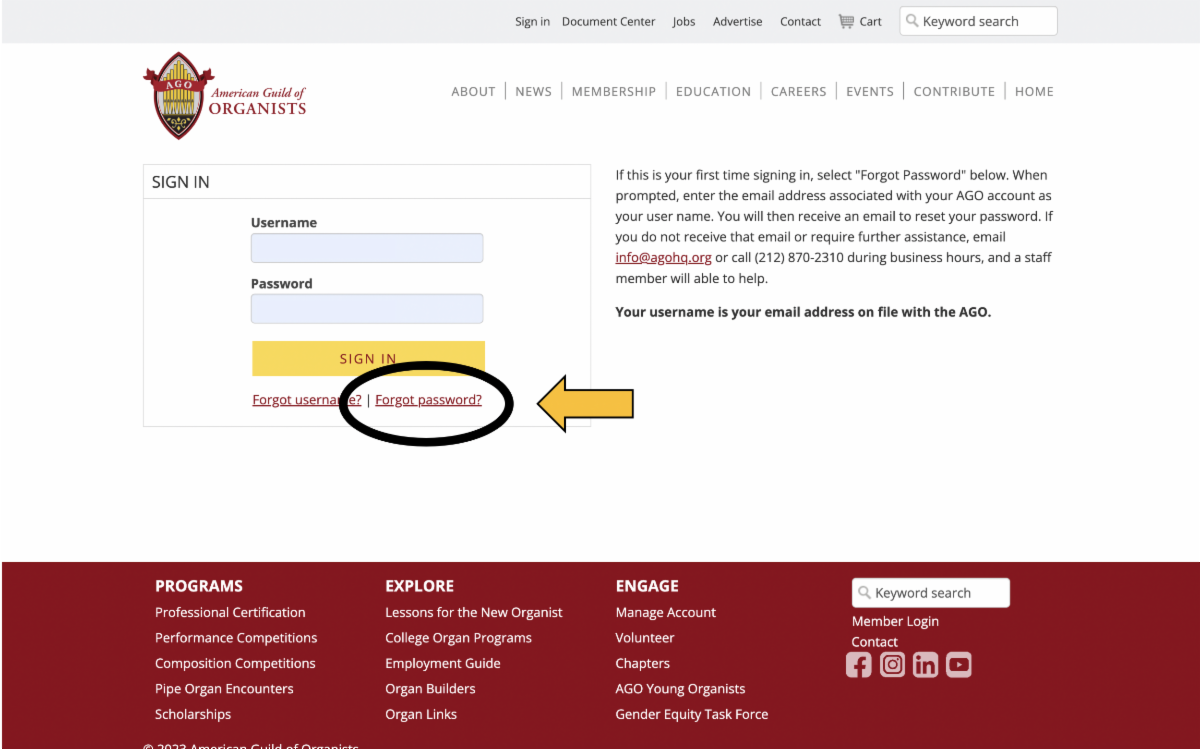1200x749 pixels.
Task: Click the Username input field
Action: click(367, 248)
